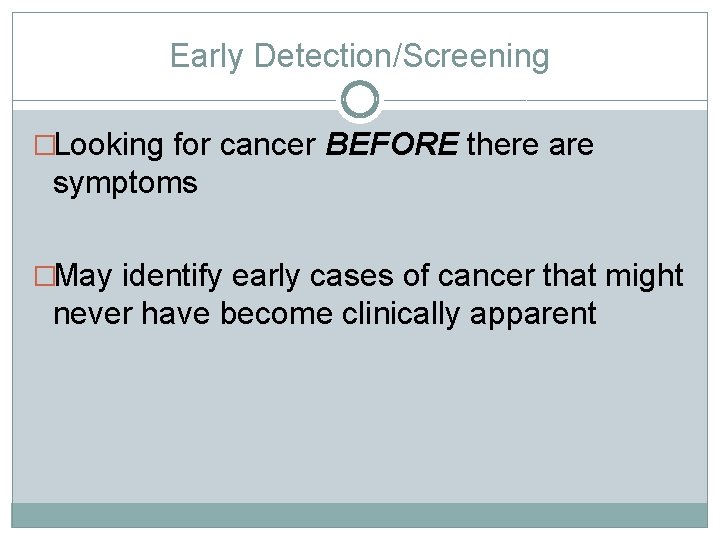Click the divider line left of the circle

pyautogui.click(x=174, y=100)
